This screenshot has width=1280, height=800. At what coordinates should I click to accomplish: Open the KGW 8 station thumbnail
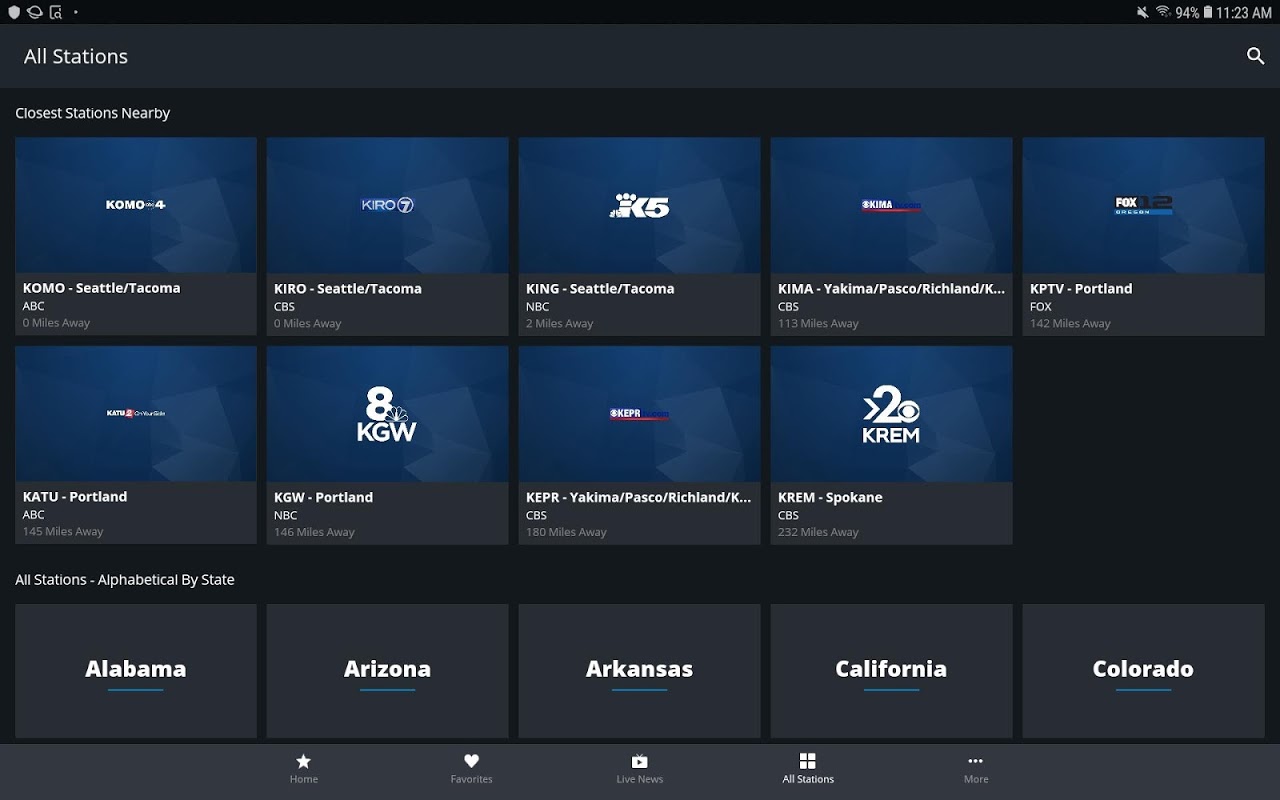pyautogui.click(x=388, y=413)
